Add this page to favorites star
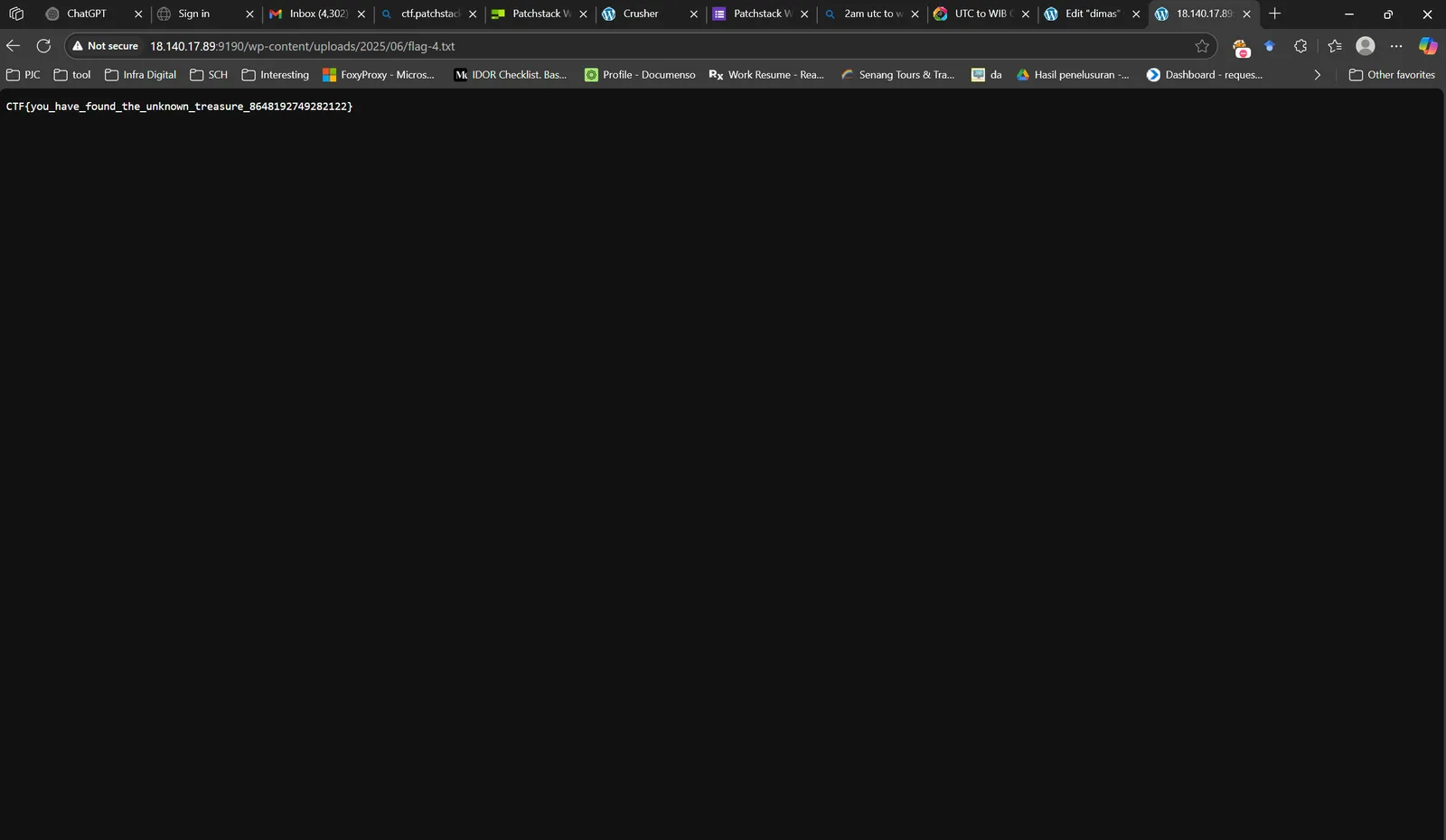Viewport: 1446px width, 840px height. (x=1202, y=46)
